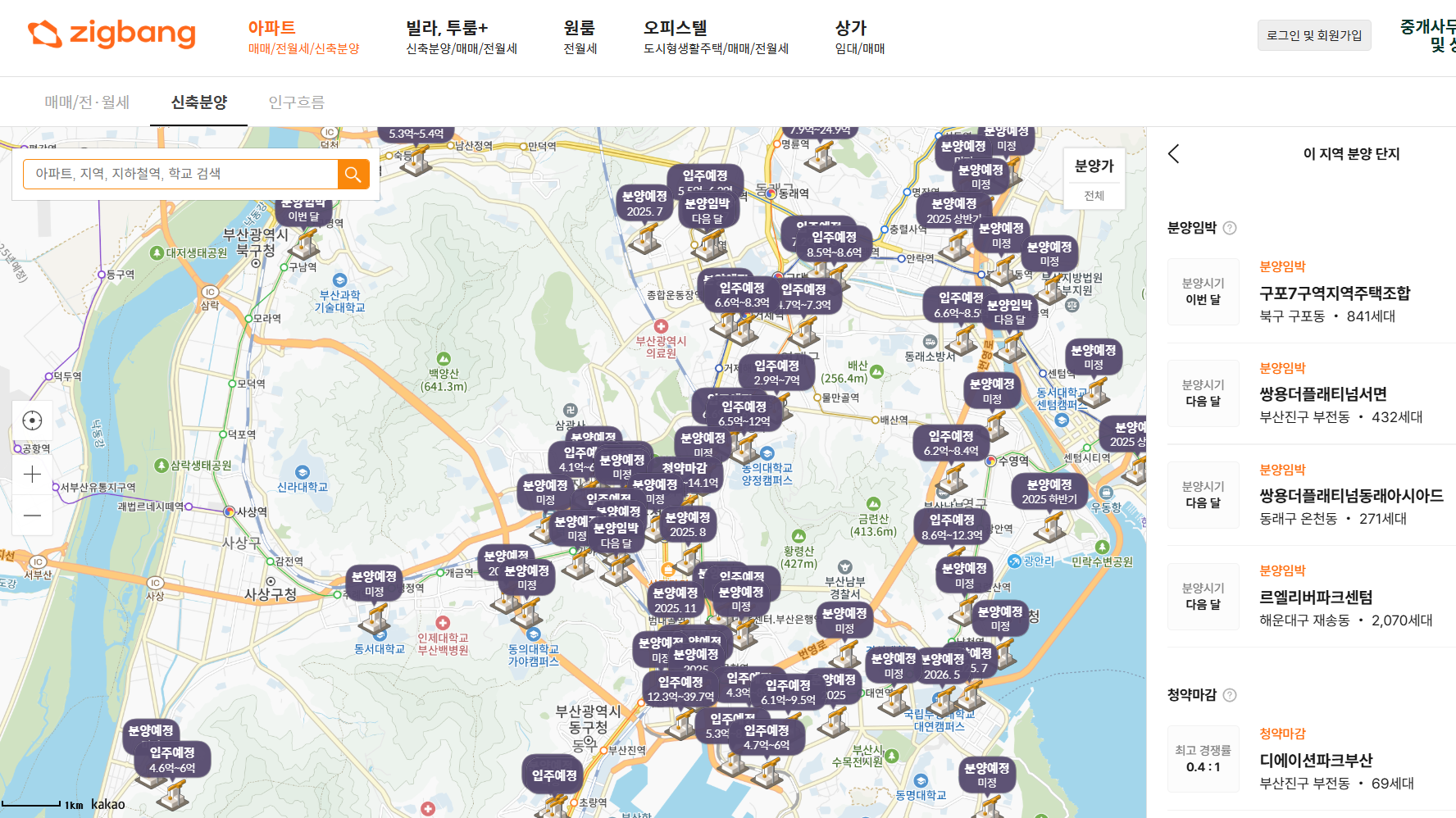The height and width of the screenshot is (818, 1456).
Task: Click the 부산시민공원 area 입주예정 6.6억~8.3억 marker
Action: pos(742,295)
